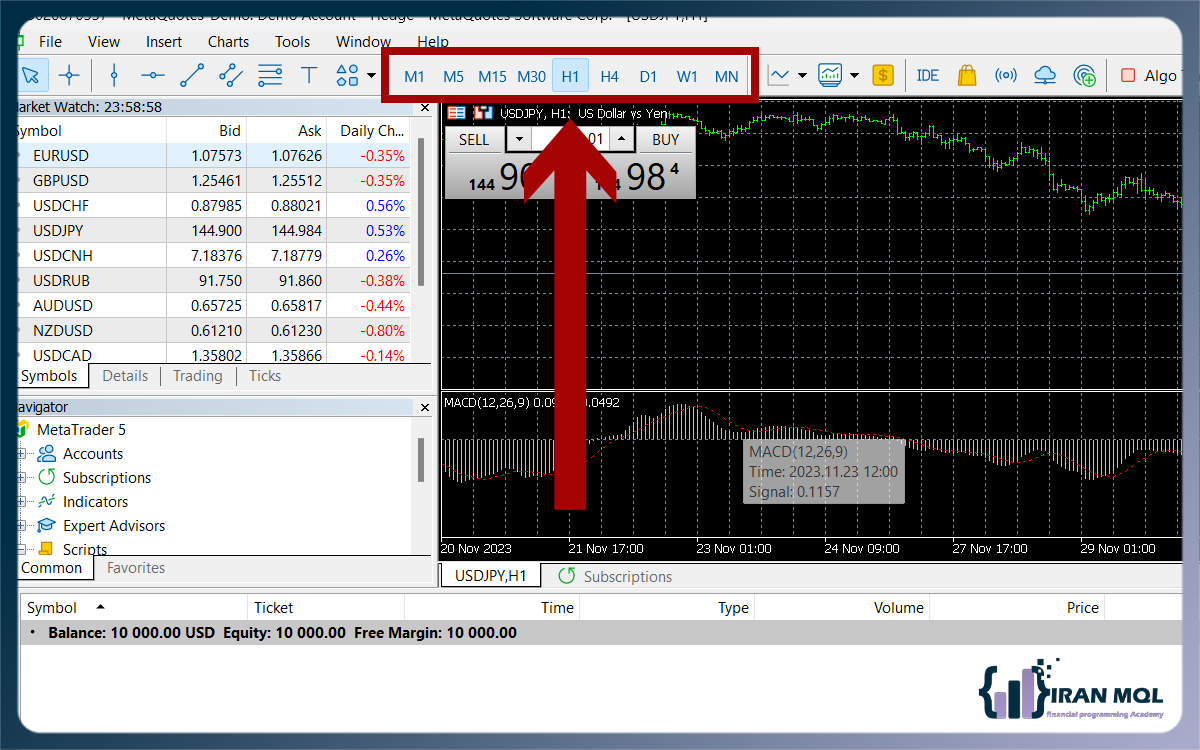Switch the chart to M5 timeframe
Viewport: 1200px width, 750px height.
pos(454,76)
